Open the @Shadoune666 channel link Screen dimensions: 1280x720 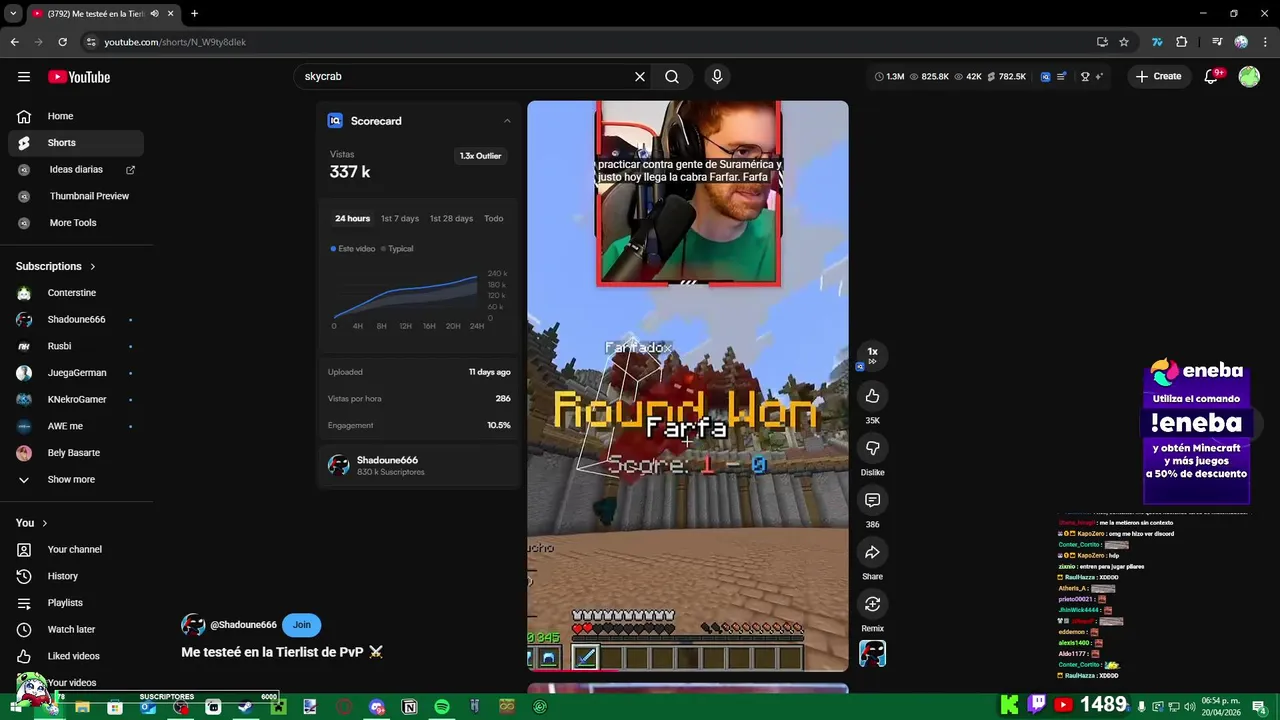click(243, 625)
